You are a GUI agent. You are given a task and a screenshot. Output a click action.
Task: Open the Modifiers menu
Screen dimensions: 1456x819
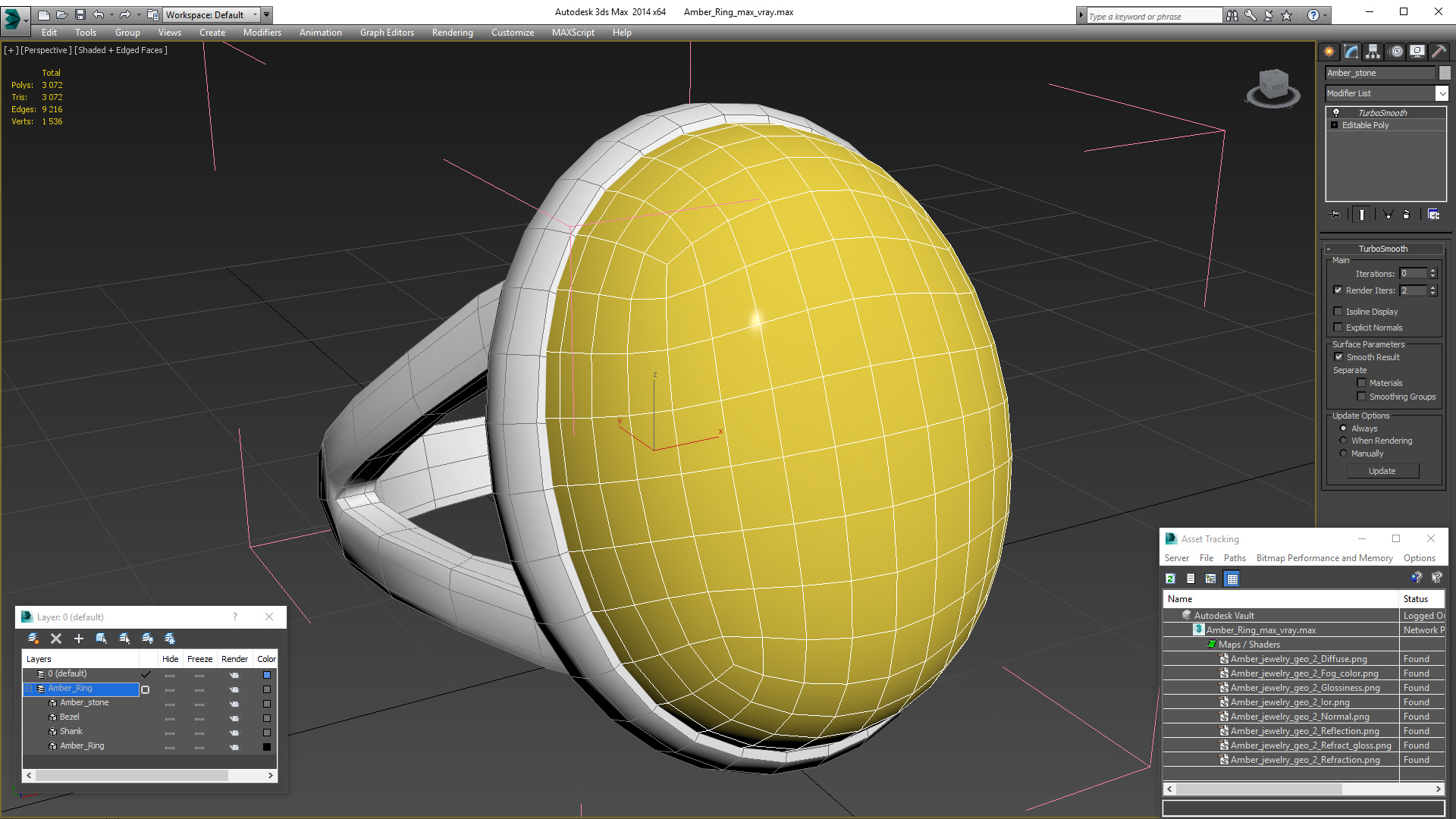[x=262, y=33]
